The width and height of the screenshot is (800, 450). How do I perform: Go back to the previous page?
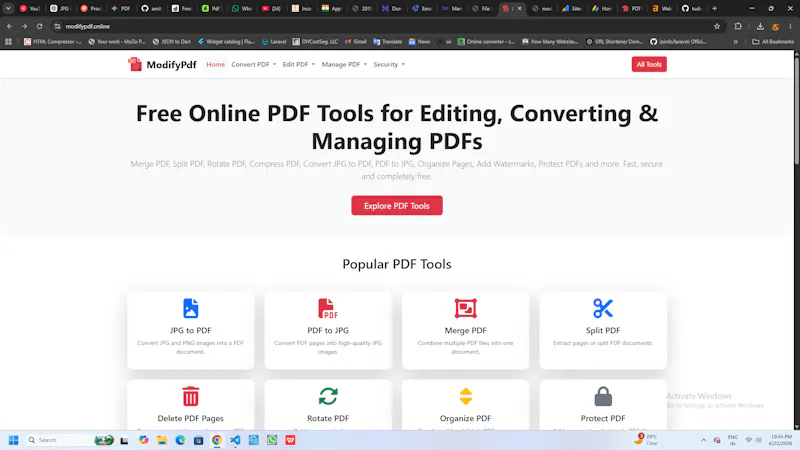coord(10,26)
